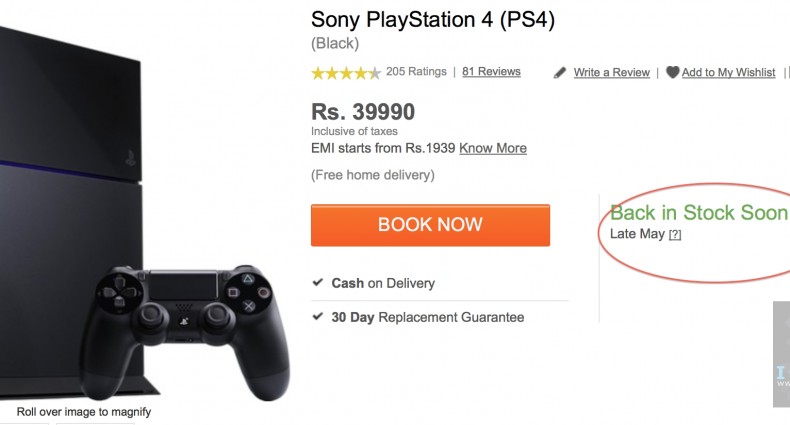The image size is (790, 425).
Task: Click the Back in Stock Soon text
Action: [x=698, y=213]
